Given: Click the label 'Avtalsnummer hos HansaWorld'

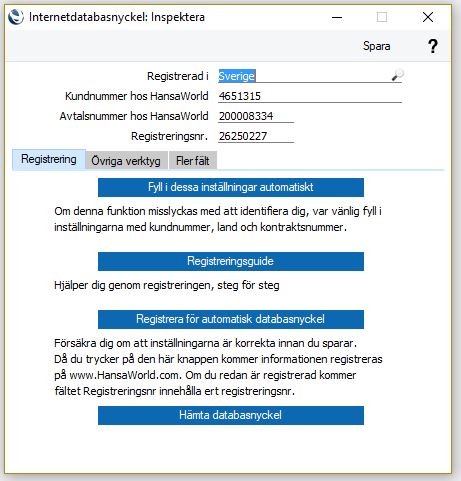Looking at the screenshot, I should pyautogui.click(x=134, y=116).
